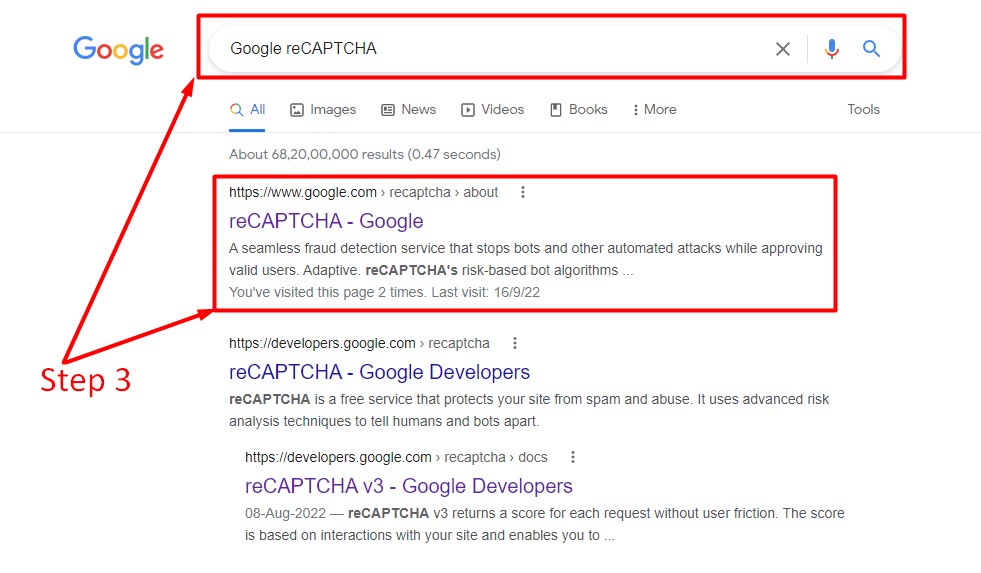Image resolution: width=981 pixels, height=573 pixels.
Task: Clear the search box with the X icon
Action: click(783, 49)
